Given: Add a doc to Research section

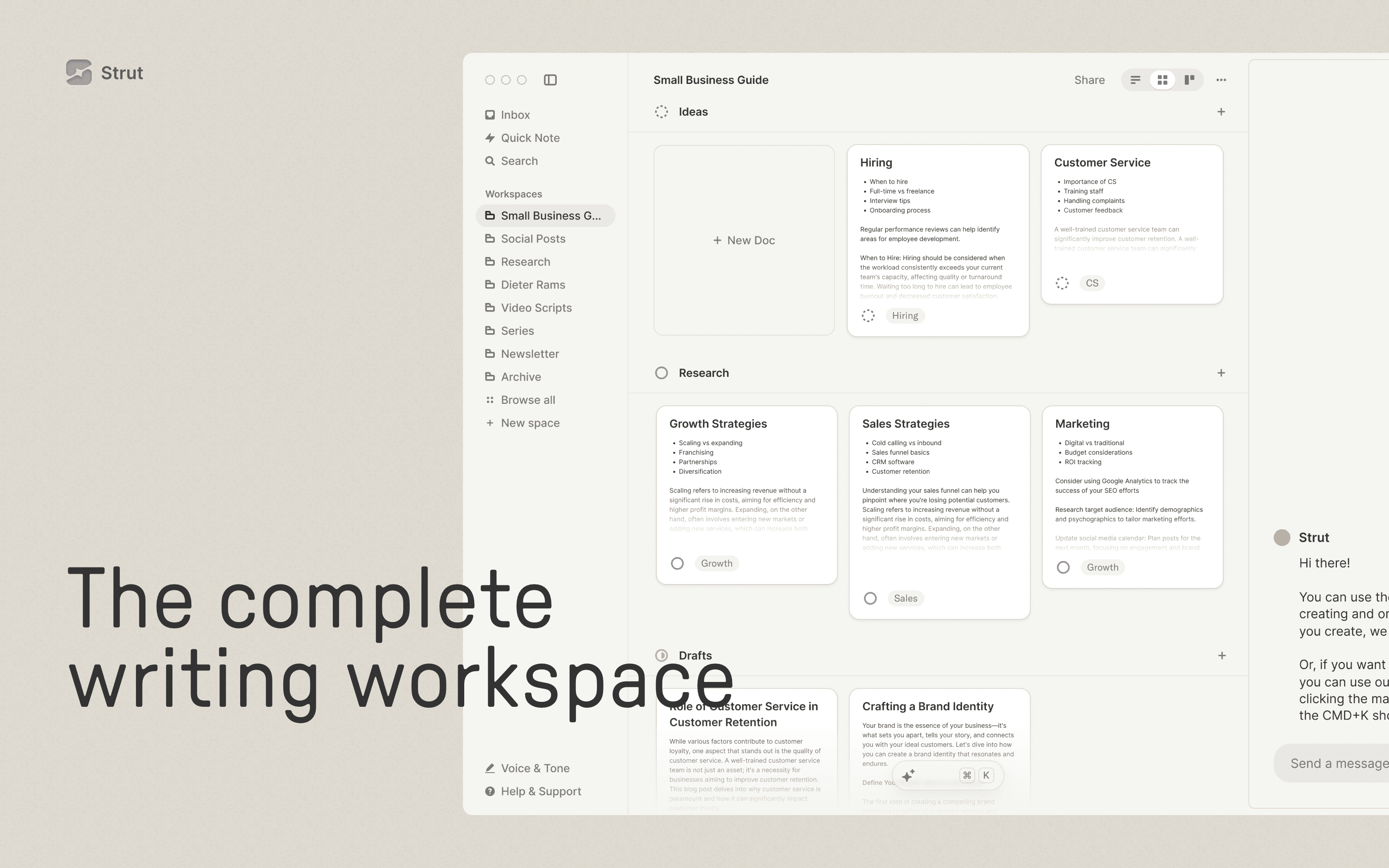Looking at the screenshot, I should pyautogui.click(x=1222, y=373).
